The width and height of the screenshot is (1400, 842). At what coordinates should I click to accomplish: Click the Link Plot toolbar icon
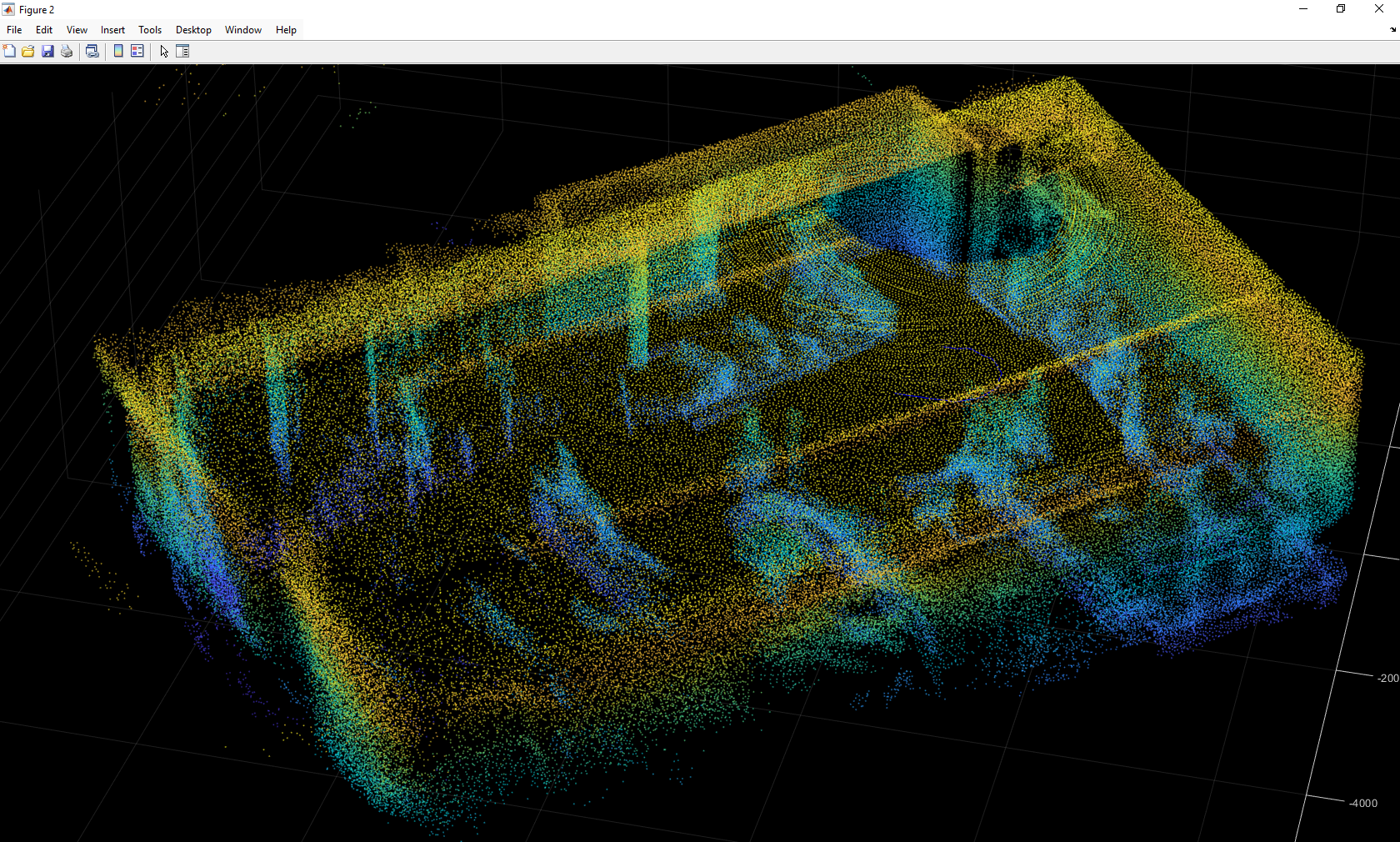[92, 52]
